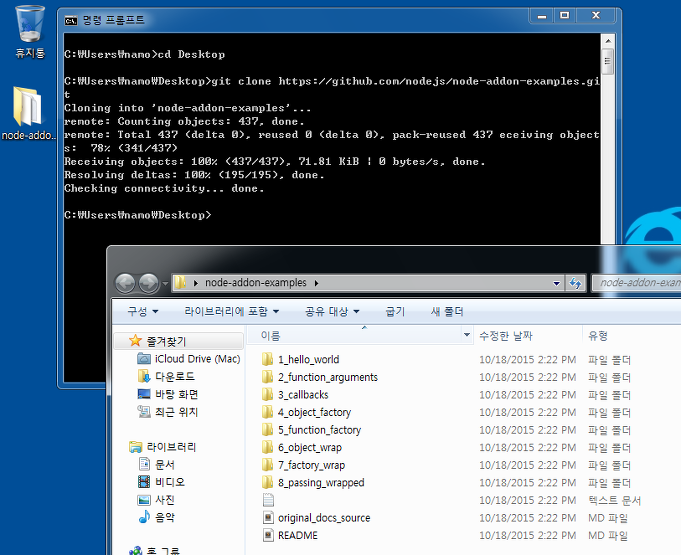Viewport: 681px width, 555px height.
Task: Click the node-addon-examples breadcrumb segment
Action: pos(256,283)
